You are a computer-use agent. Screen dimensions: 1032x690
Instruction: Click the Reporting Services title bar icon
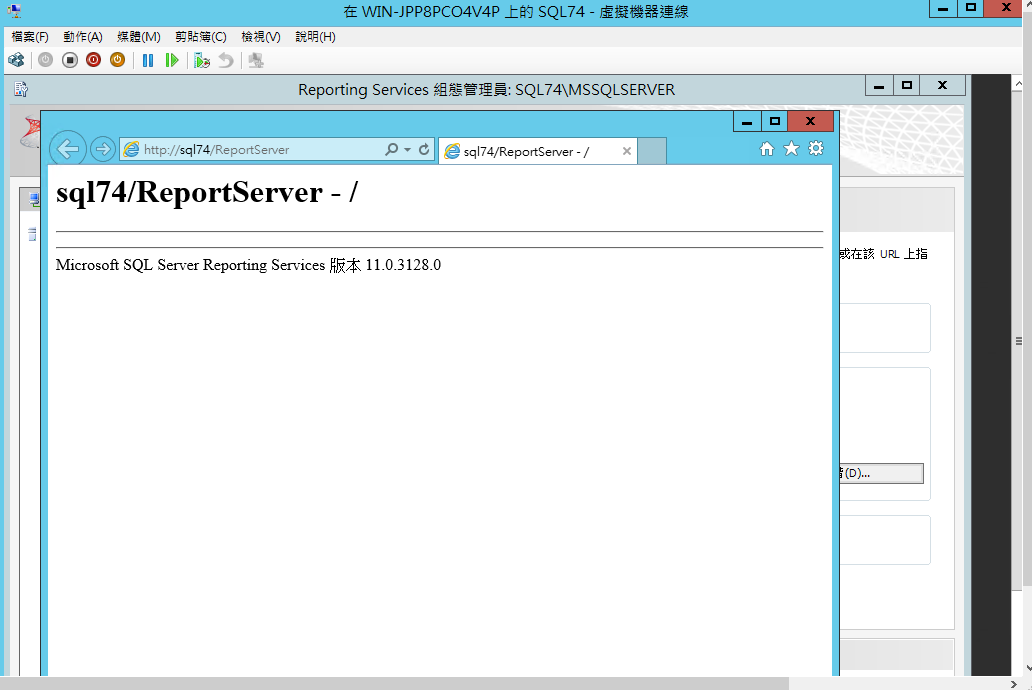tap(21, 89)
